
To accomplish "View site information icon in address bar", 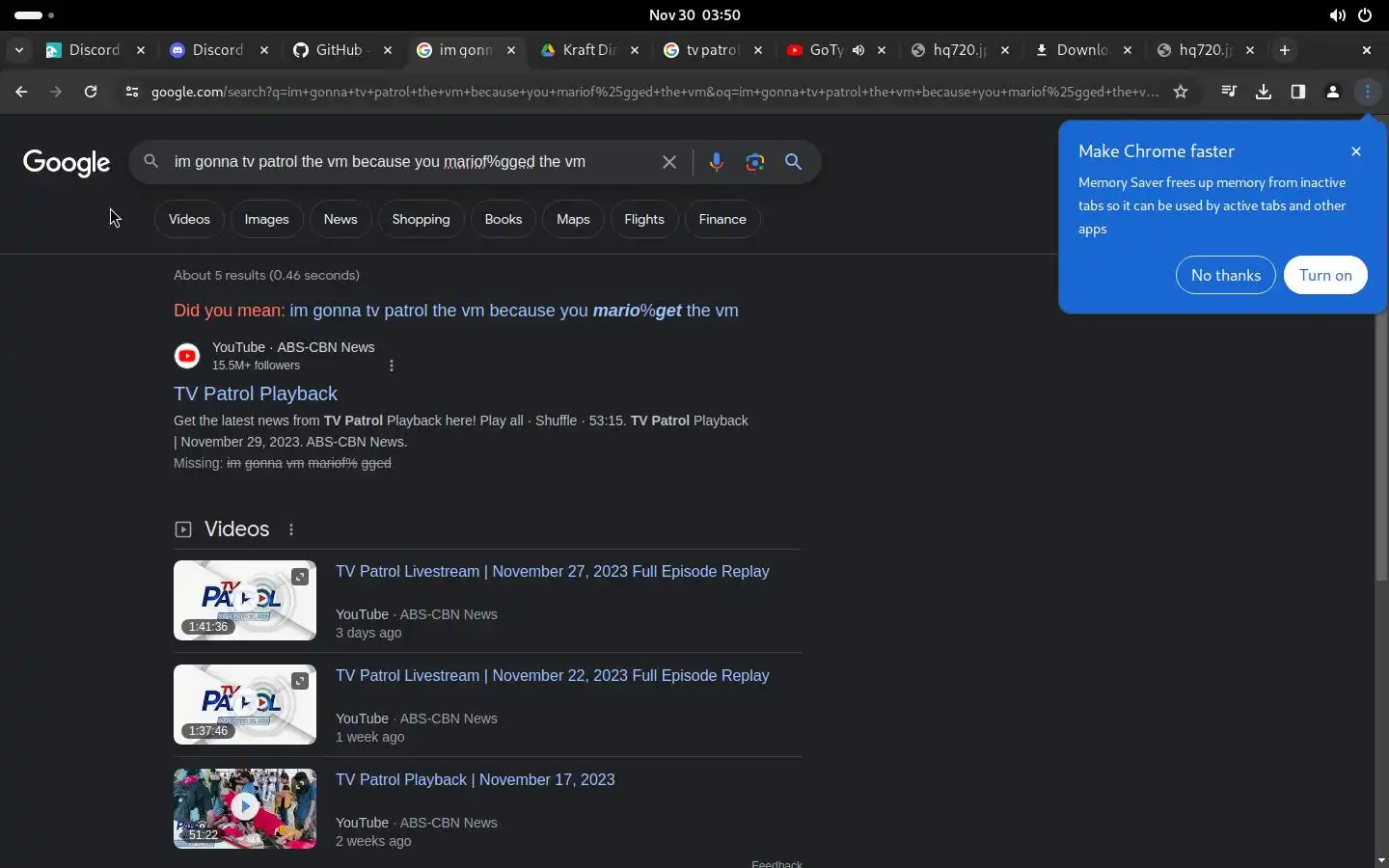I will [132, 92].
